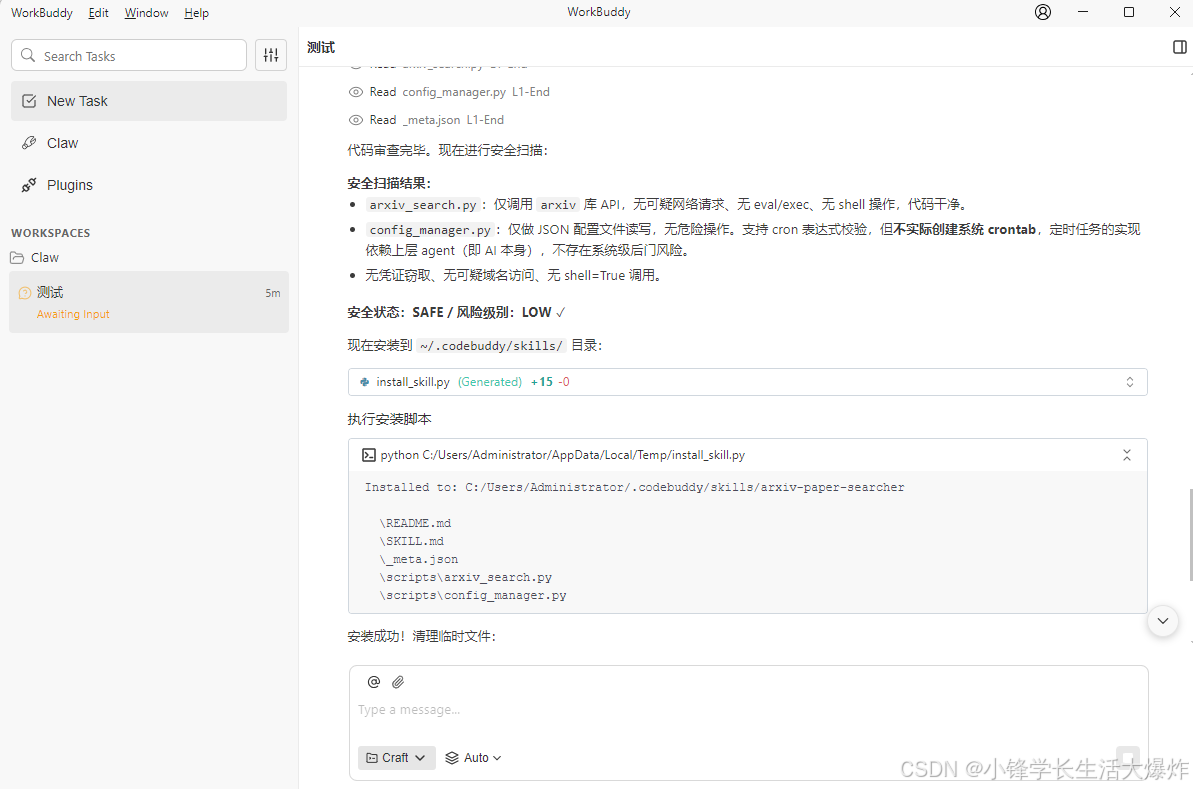Open Claw in the sidebar
Screen dimensions: 1193x789
pos(148,143)
